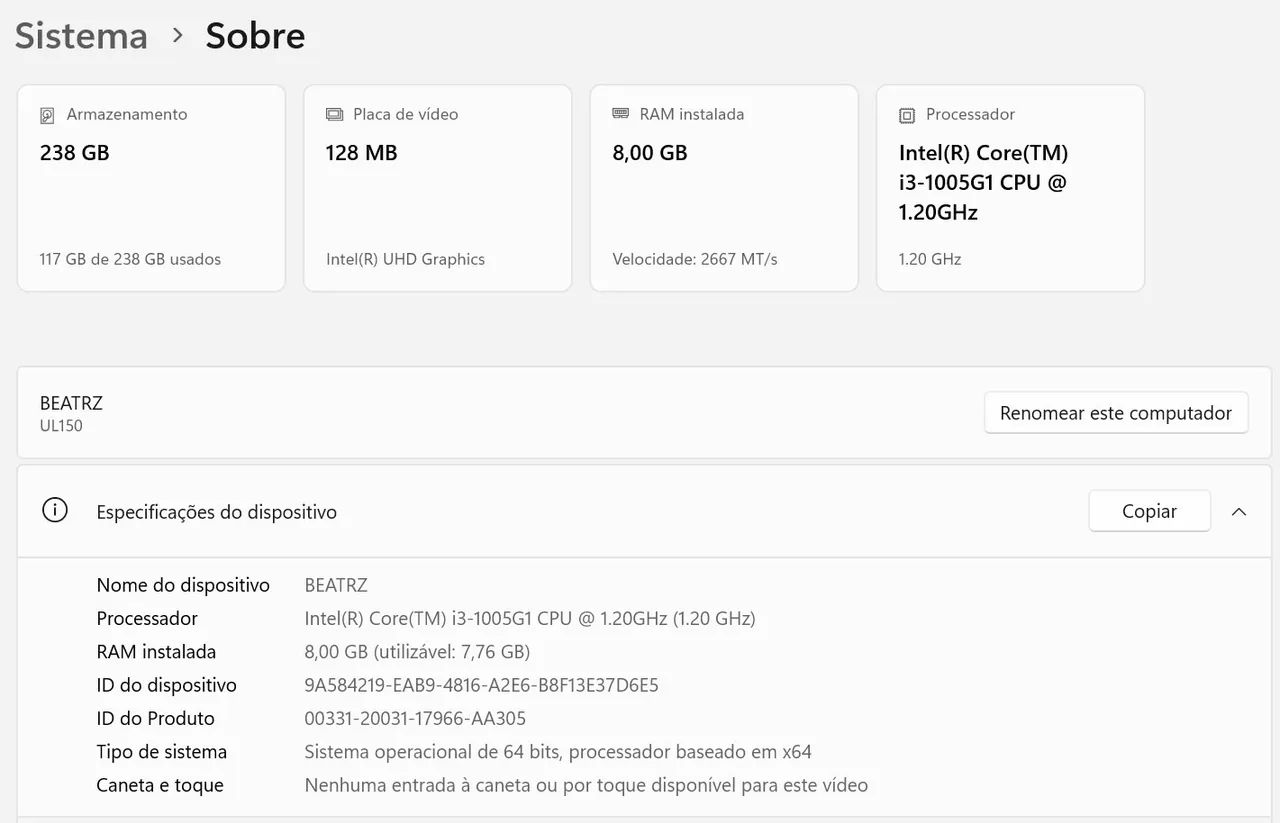This screenshot has height=823, width=1280.
Task: Open the storage usage text 117 GB de 238 GB
Action: click(130, 259)
